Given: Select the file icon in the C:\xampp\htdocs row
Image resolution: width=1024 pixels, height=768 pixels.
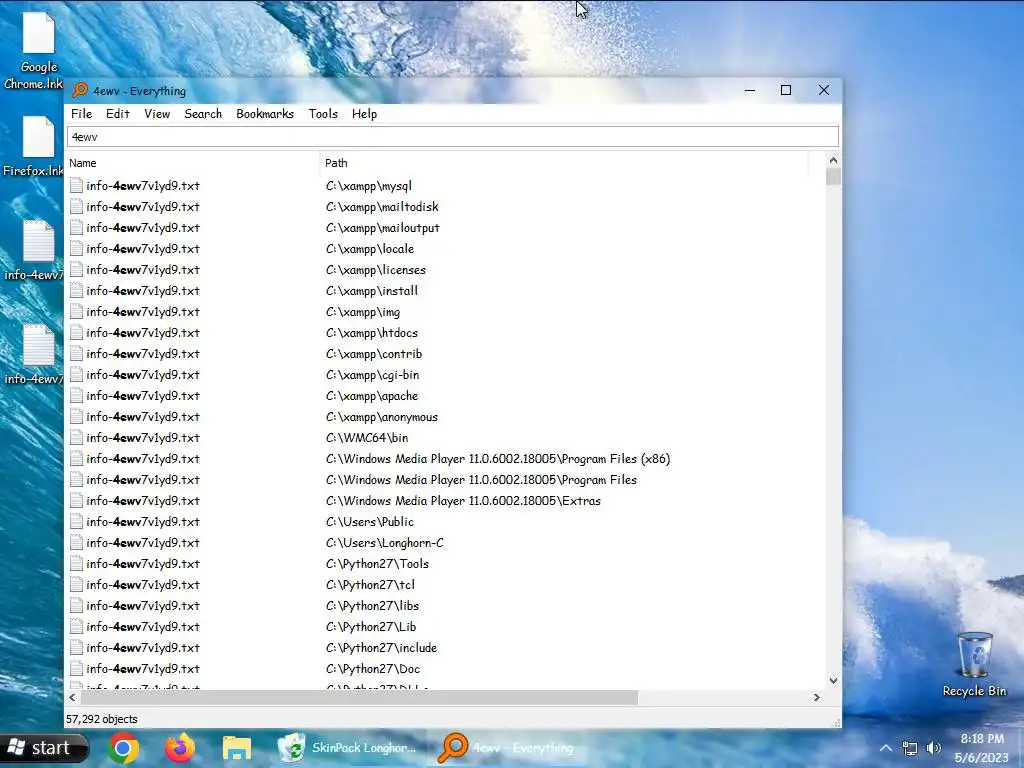Looking at the screenshot, I should pyautogui.click(x=76, y=332).
